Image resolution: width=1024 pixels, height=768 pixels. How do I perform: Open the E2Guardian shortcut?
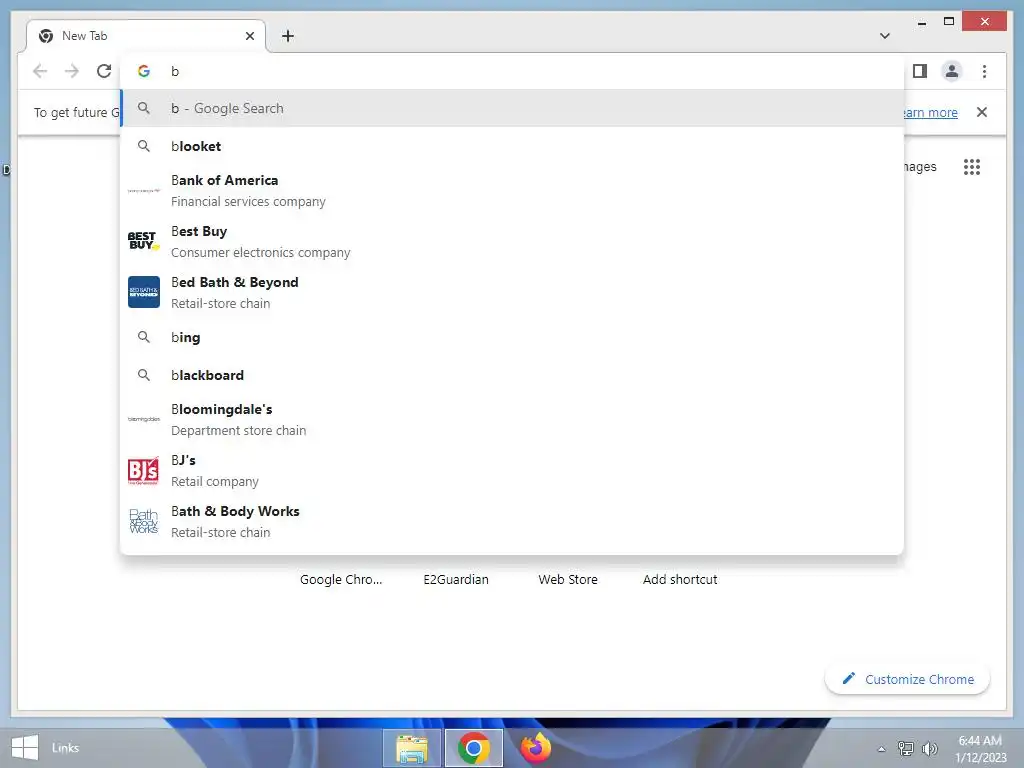456,579
